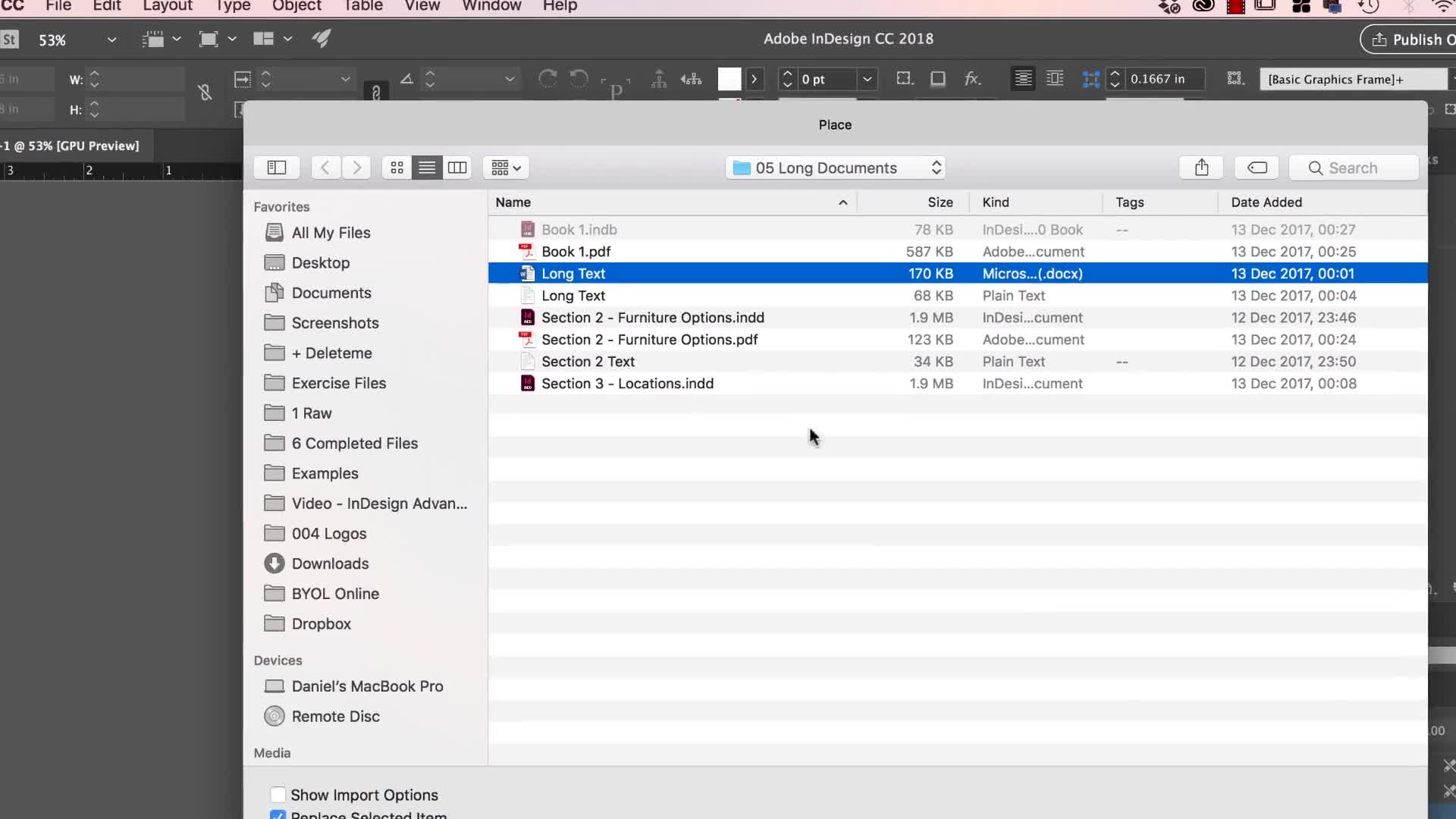Click Rotate 90° counter-clockwise icon
1456x819 pixels.
coord(579,79)
